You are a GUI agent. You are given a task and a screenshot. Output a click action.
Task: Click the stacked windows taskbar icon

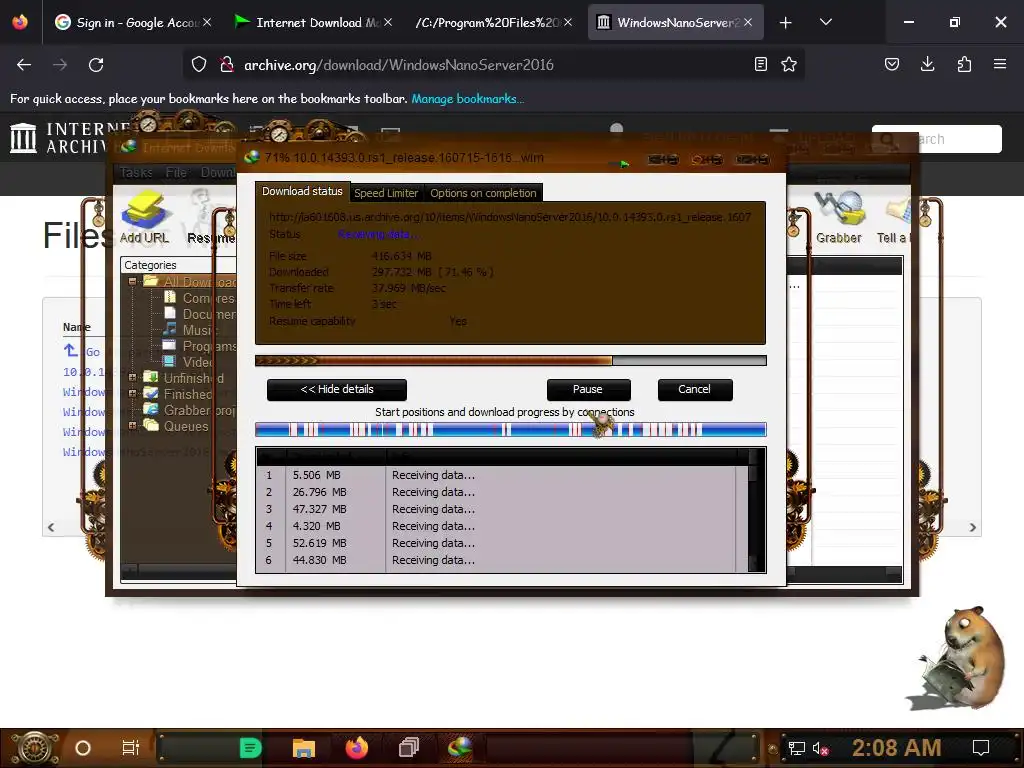(x=409, y=748)
